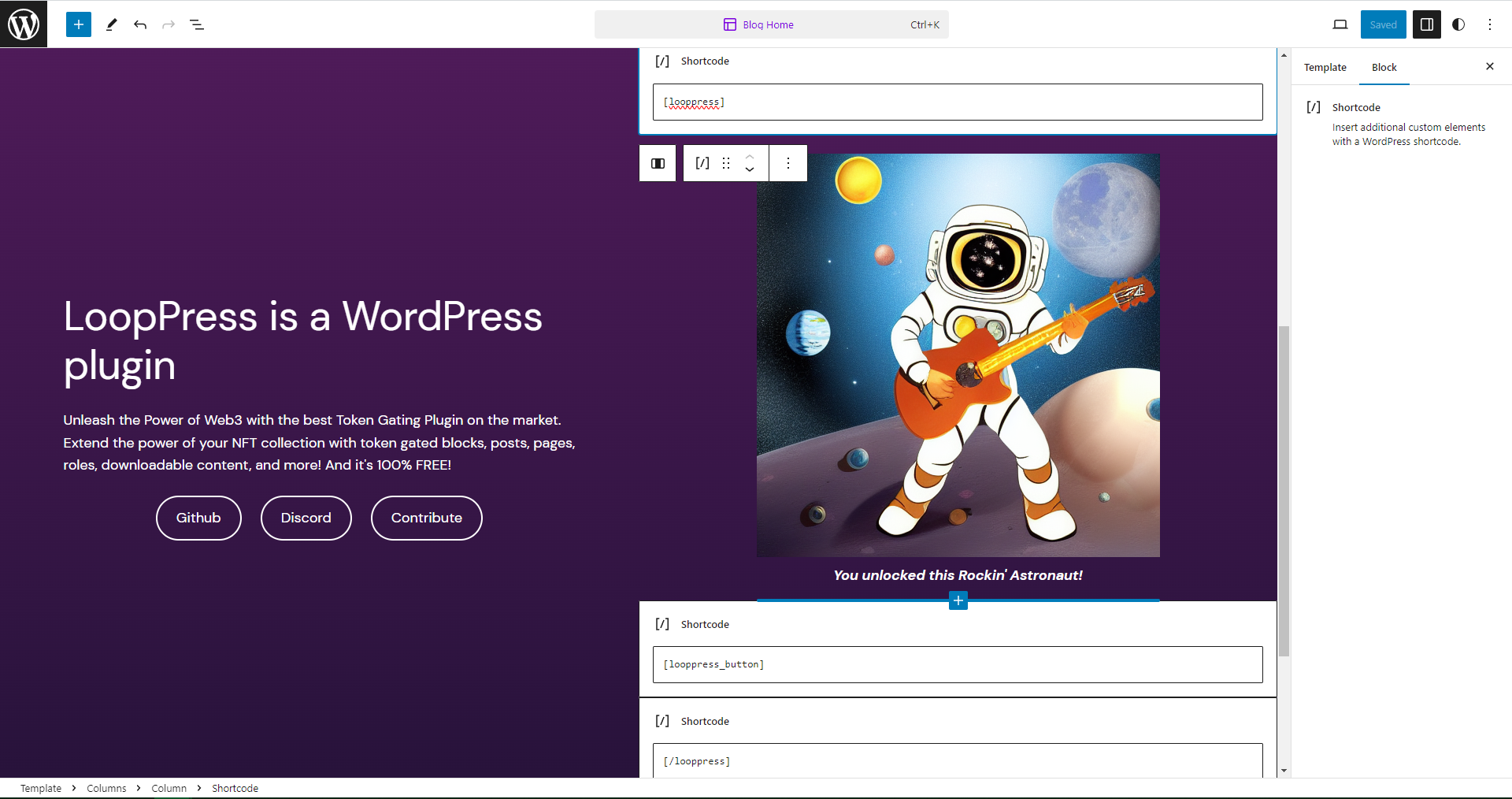The width and height of the screenshot is (1512, 799).
Task: Click the scrollbar up arrow
Action: coord(1284,55)
